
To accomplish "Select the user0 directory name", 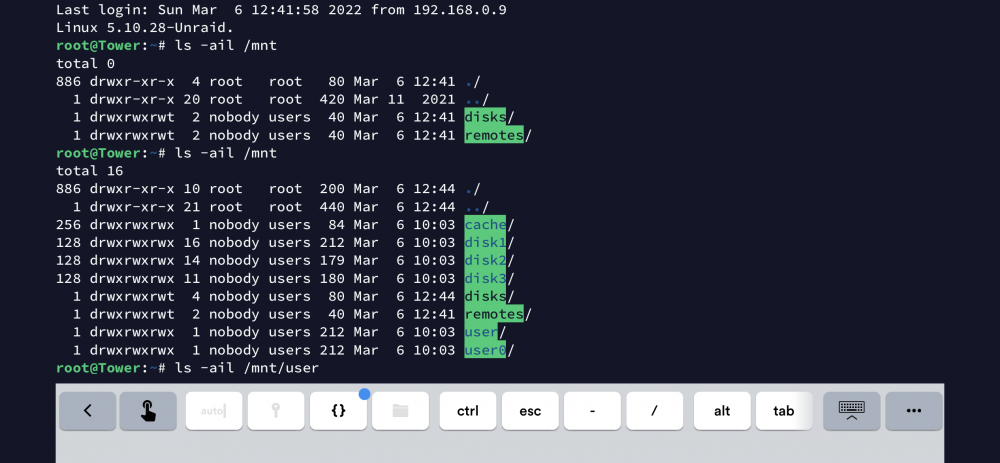I will coord(485,350).
